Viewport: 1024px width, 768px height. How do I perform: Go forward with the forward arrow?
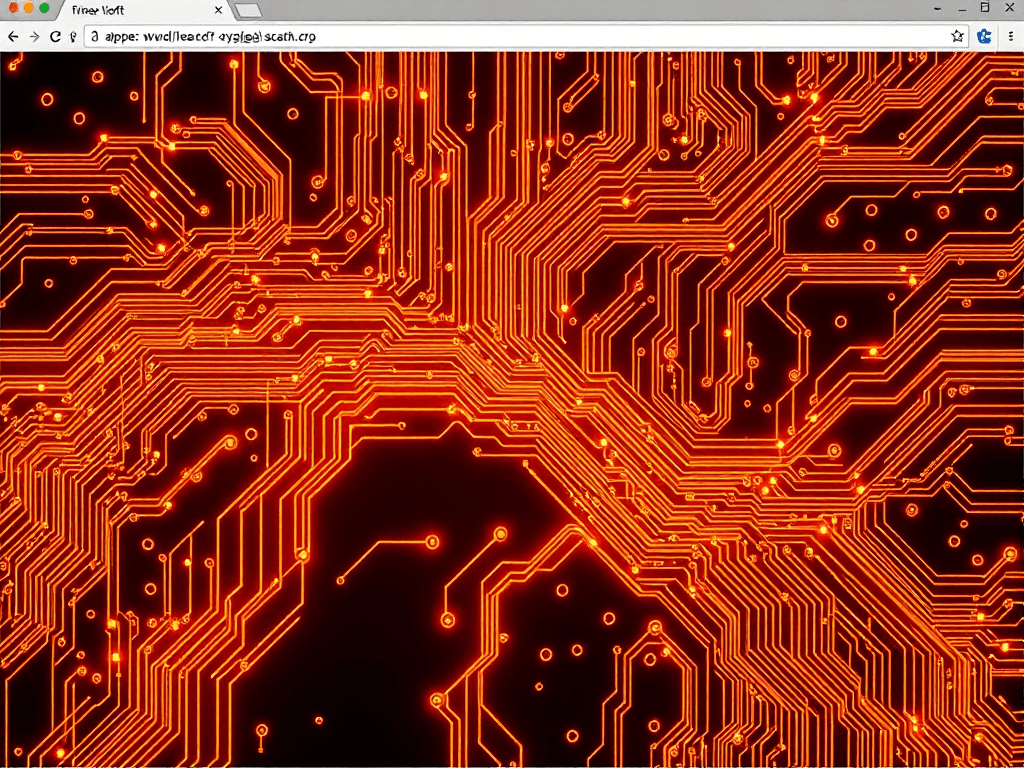coord(34,36)
